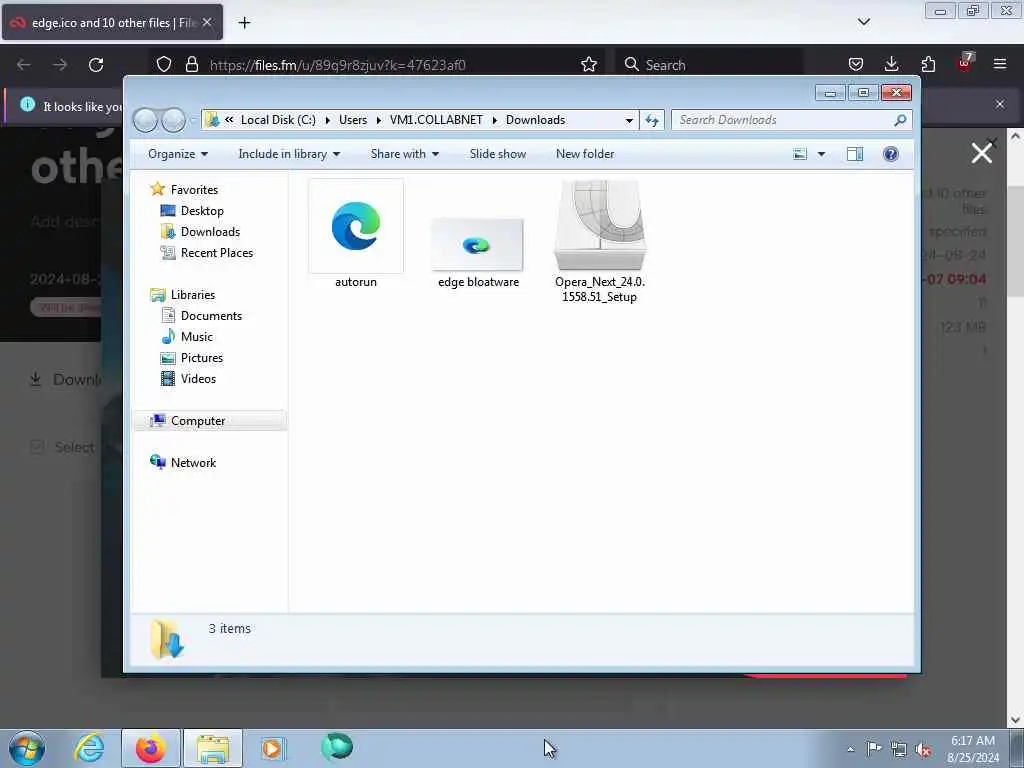This screenshot has width=1024, height=768.
Task: Click Downloads in the address breadcrumb
Action: (536, 120)
